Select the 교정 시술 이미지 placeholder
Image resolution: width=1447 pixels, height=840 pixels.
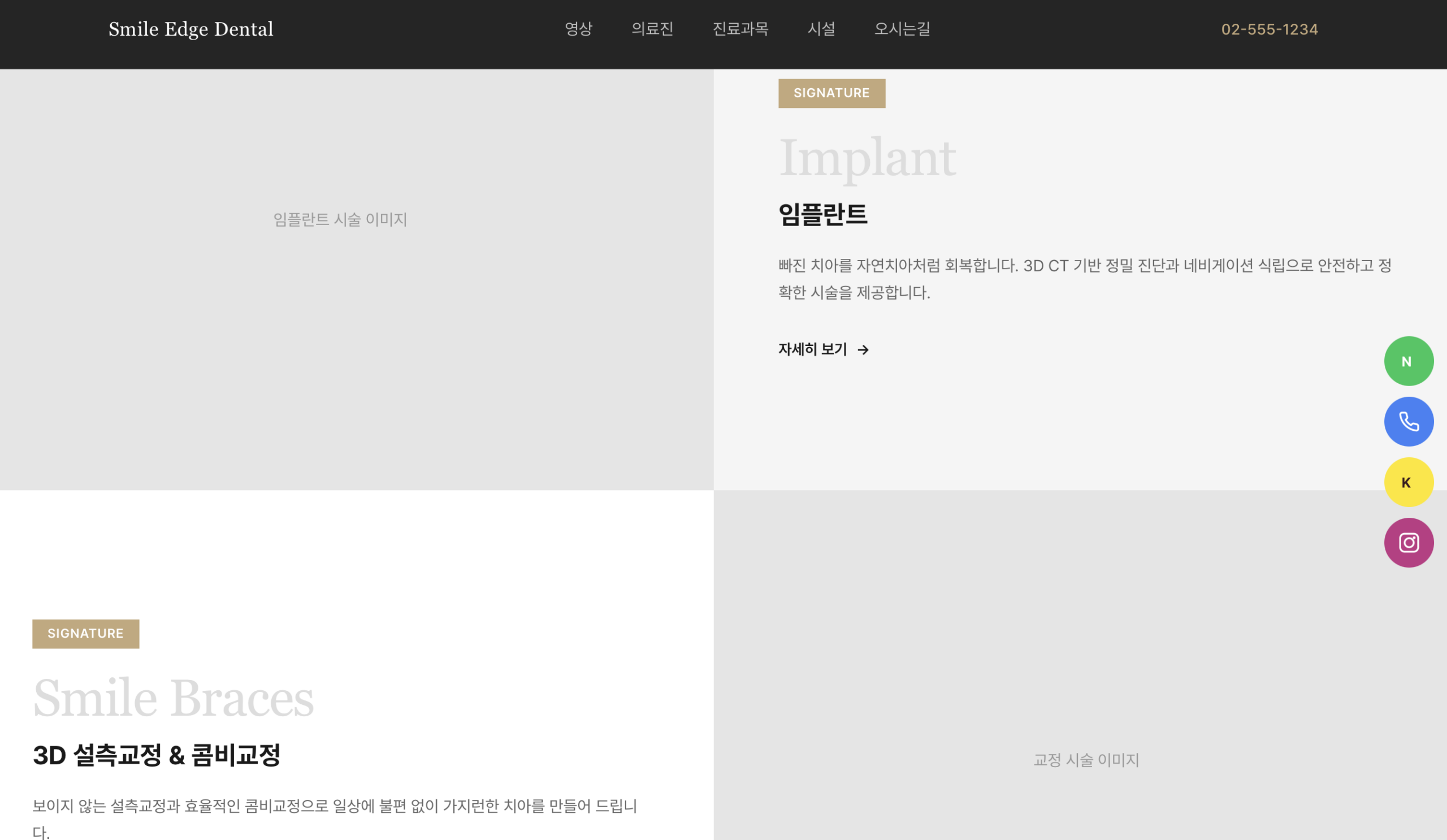click(x=1085, y=760)
